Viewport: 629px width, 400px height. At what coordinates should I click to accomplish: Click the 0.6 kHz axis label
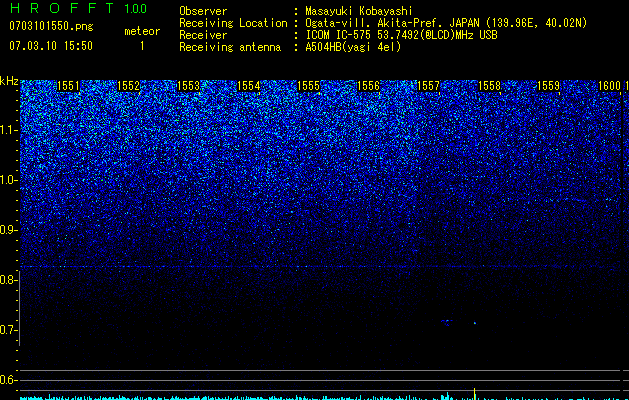(x=9, y=380)
